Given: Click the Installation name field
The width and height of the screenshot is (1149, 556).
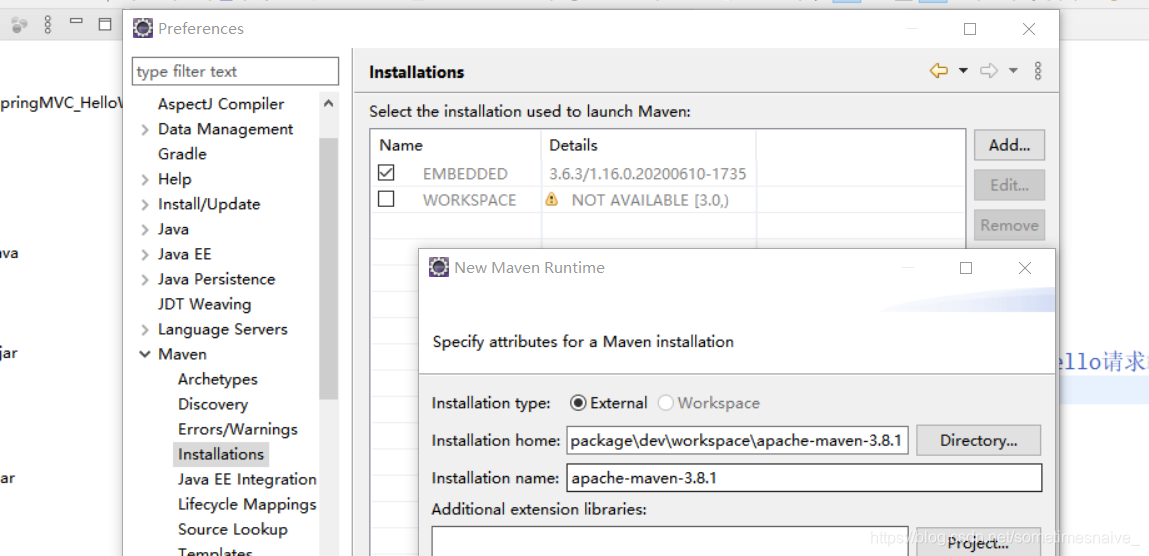Looking at the screenshot, I should (x=804, y=478).
